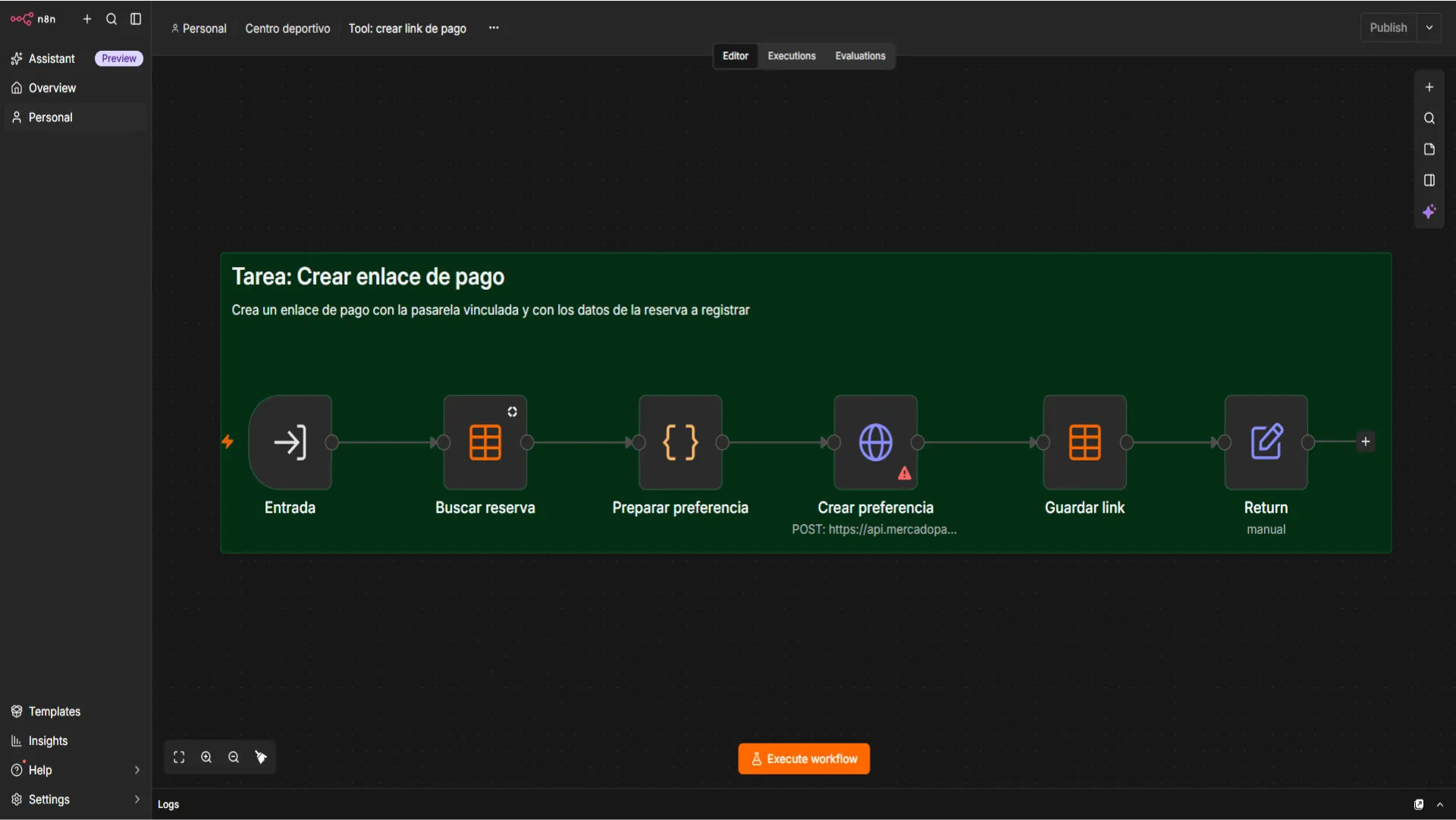
Task: Open the focus panel icon on right
Action: (x=1429, y=181)
